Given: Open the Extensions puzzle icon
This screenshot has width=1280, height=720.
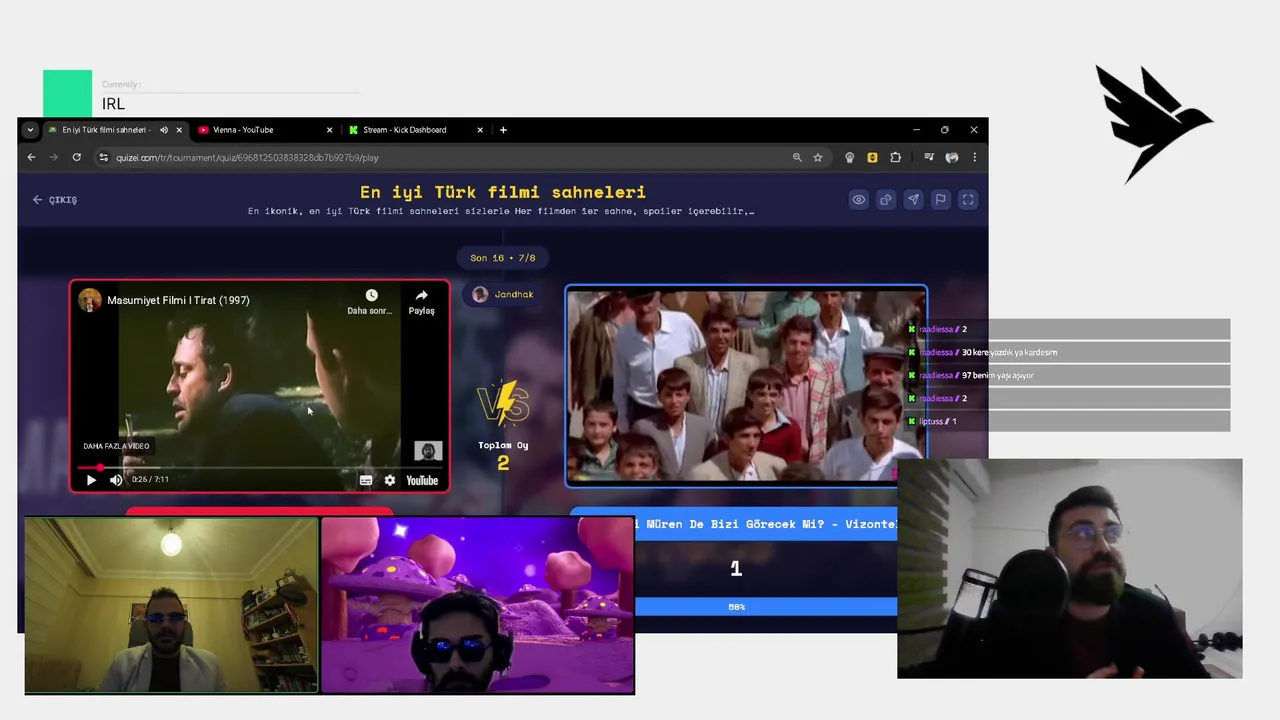Looking at the screenshot, I should 895,157.
